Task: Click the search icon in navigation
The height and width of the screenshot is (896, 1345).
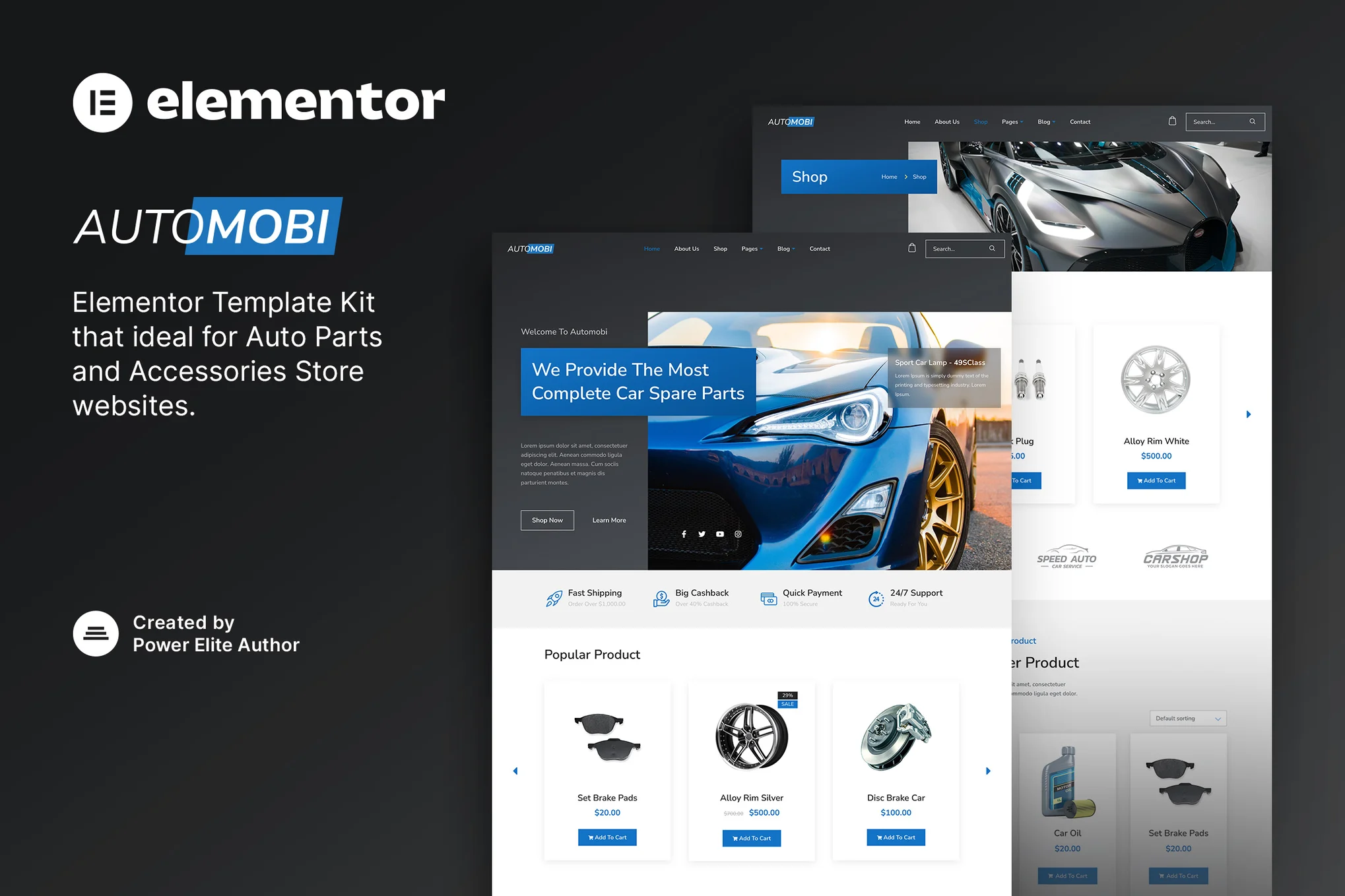Action: (993, 248)
